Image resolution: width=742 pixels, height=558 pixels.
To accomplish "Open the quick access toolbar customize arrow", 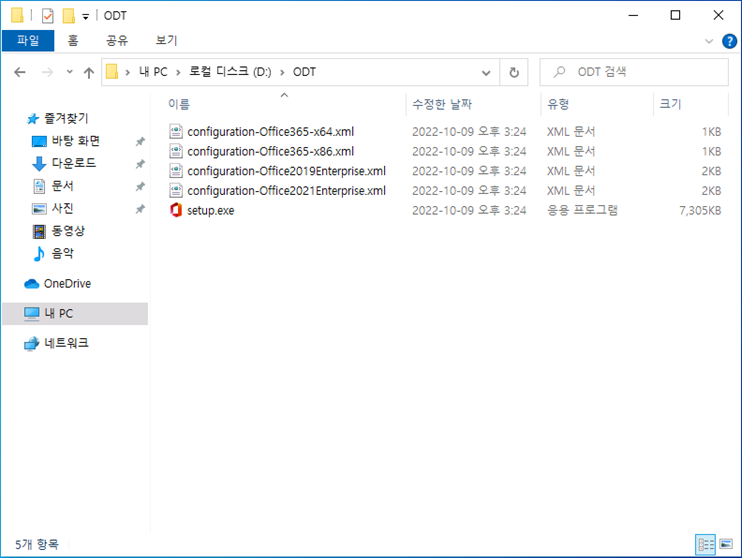I will tap(86, 17).
